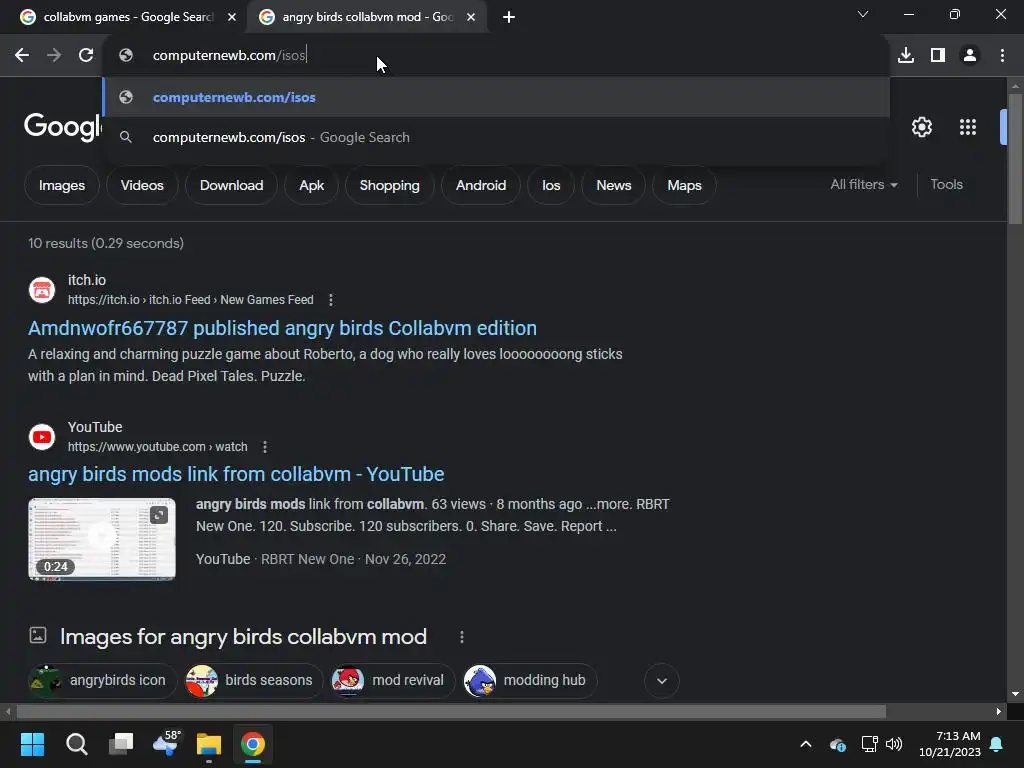The height and width of the screenshot is (768, 1024).
Task: Select the 'angrybirds icon' image chip
Action: click(102, 680)
